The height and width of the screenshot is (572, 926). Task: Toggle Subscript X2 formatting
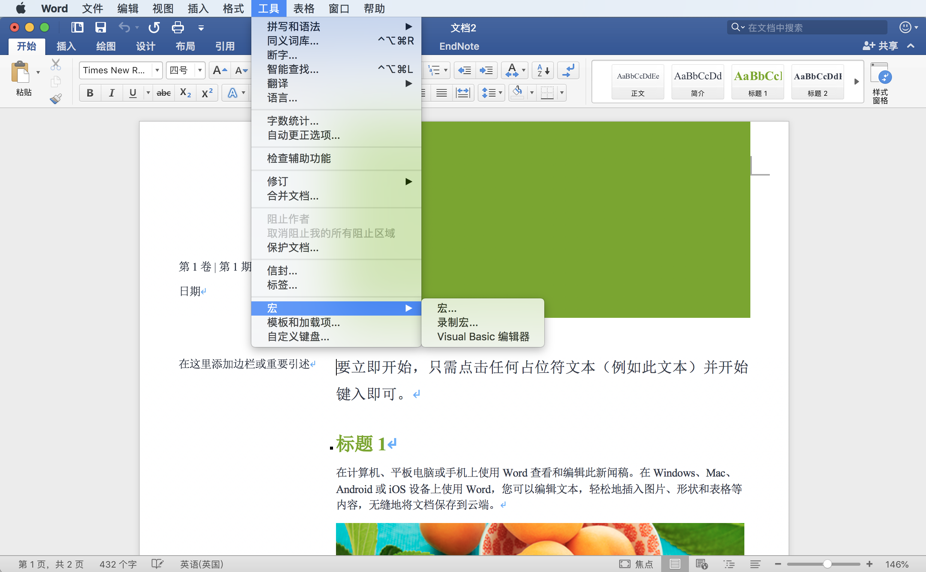pos(185,93)
